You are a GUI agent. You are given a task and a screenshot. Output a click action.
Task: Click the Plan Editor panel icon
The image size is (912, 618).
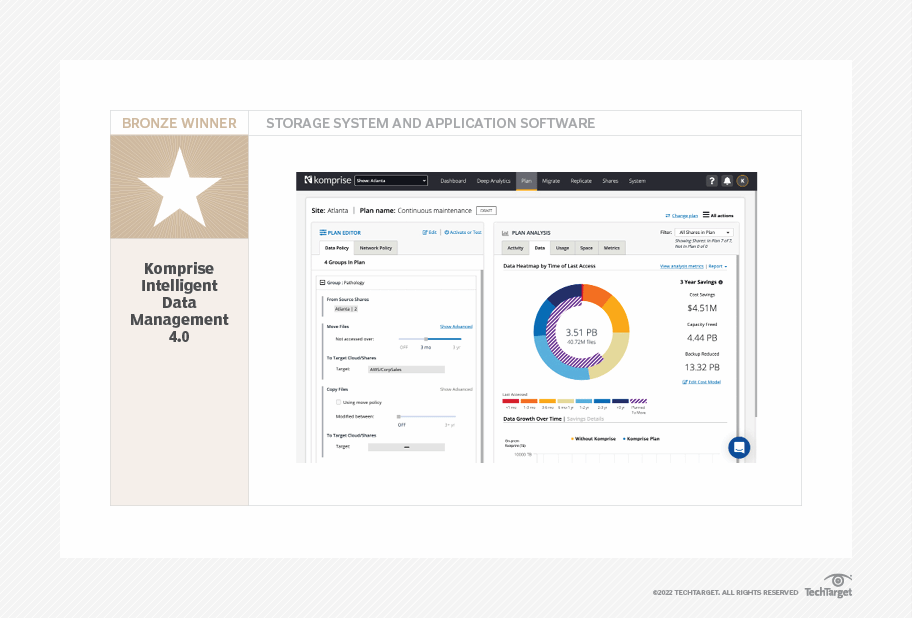point(321,233)
